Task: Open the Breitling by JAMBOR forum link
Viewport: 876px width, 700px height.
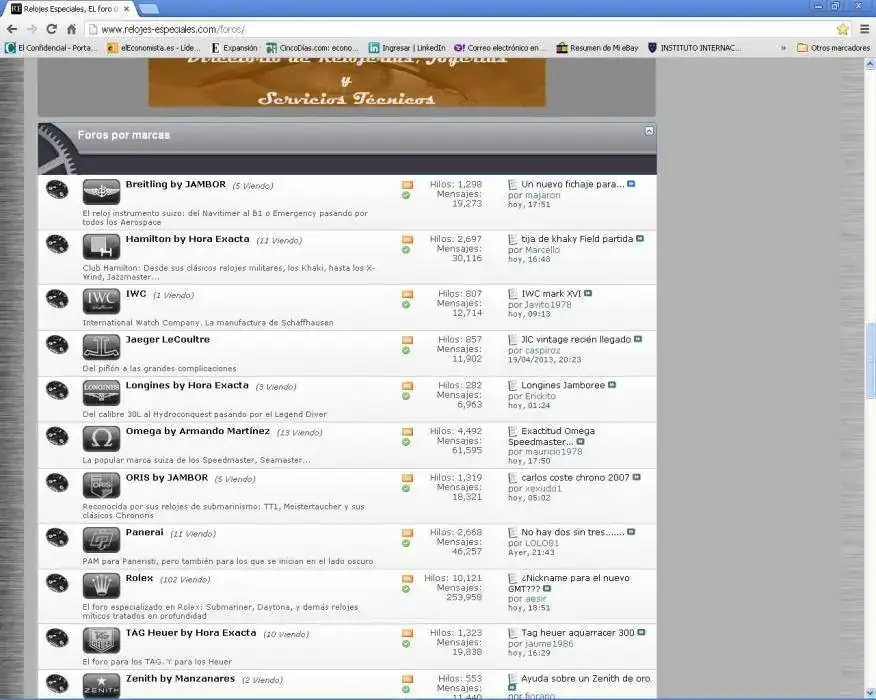Action: pos(175,184)
